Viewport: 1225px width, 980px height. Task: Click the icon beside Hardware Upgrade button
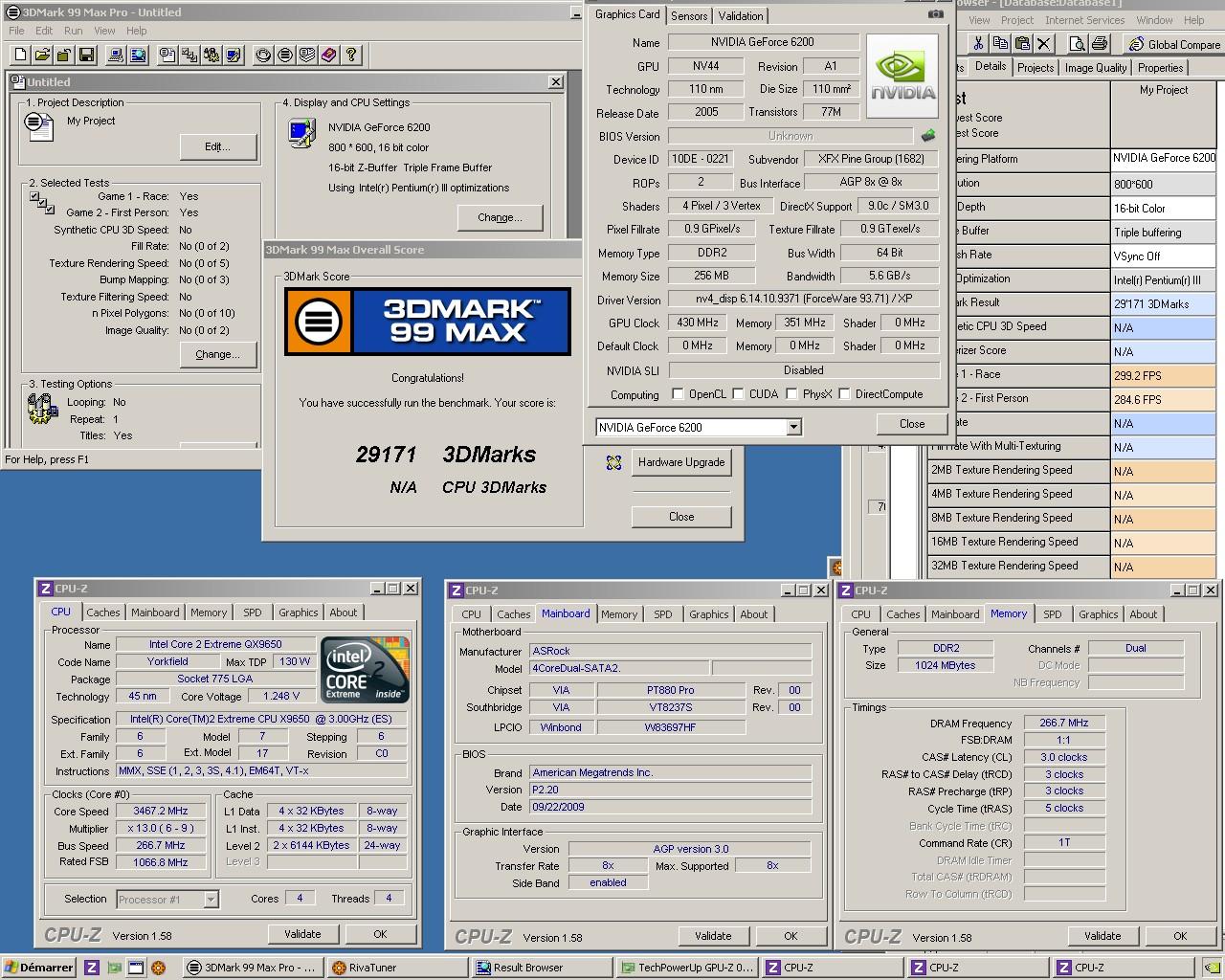pos(614,462)
